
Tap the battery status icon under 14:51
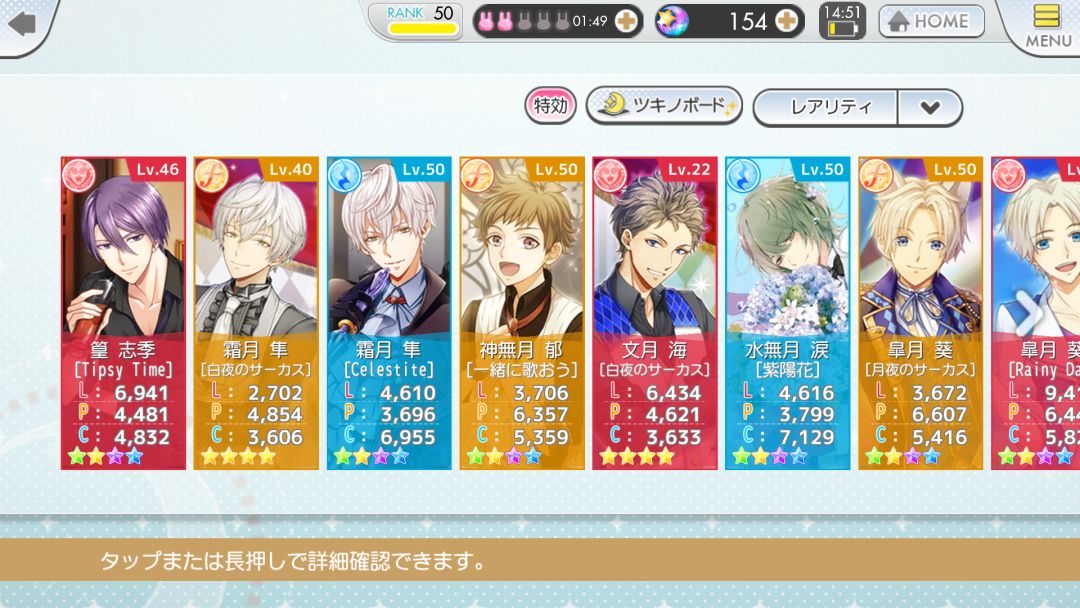(842, 29)
